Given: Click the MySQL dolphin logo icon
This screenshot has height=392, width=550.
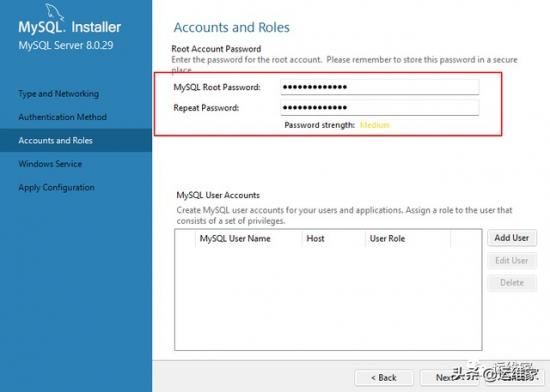Looking at the screenshot, I should coord(54,12).
